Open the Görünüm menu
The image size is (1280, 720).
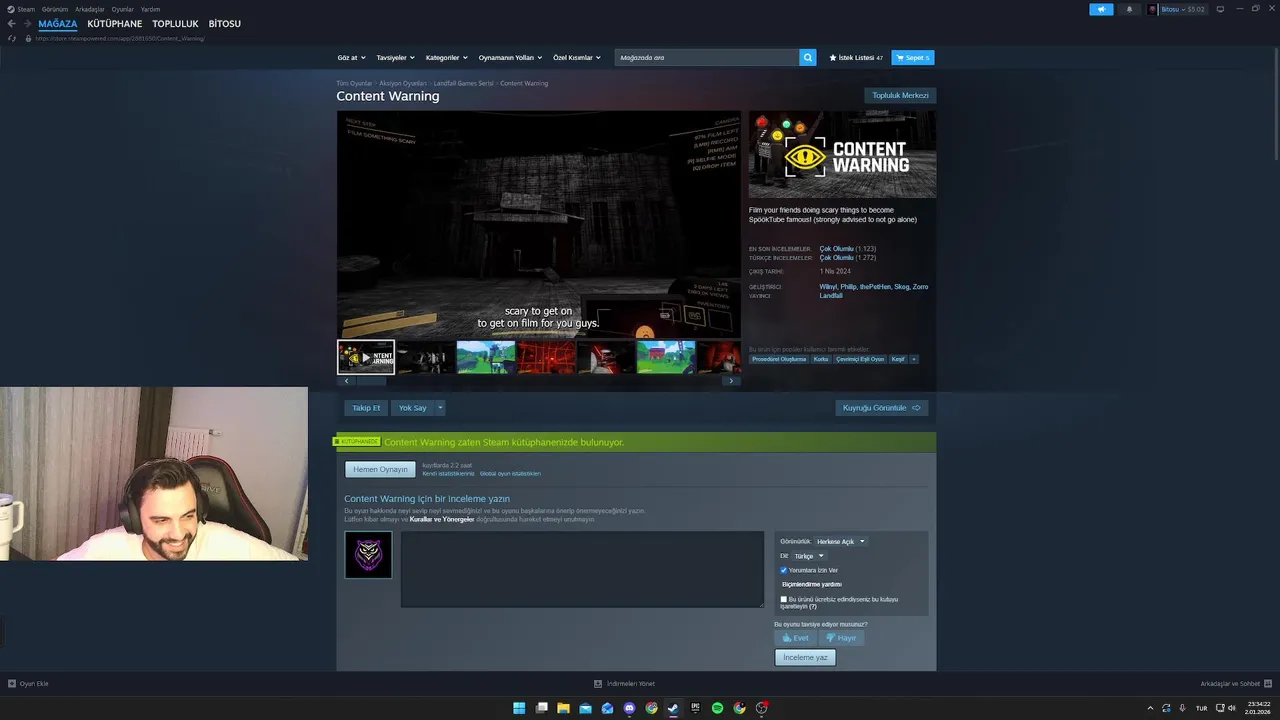coord(55,9)
